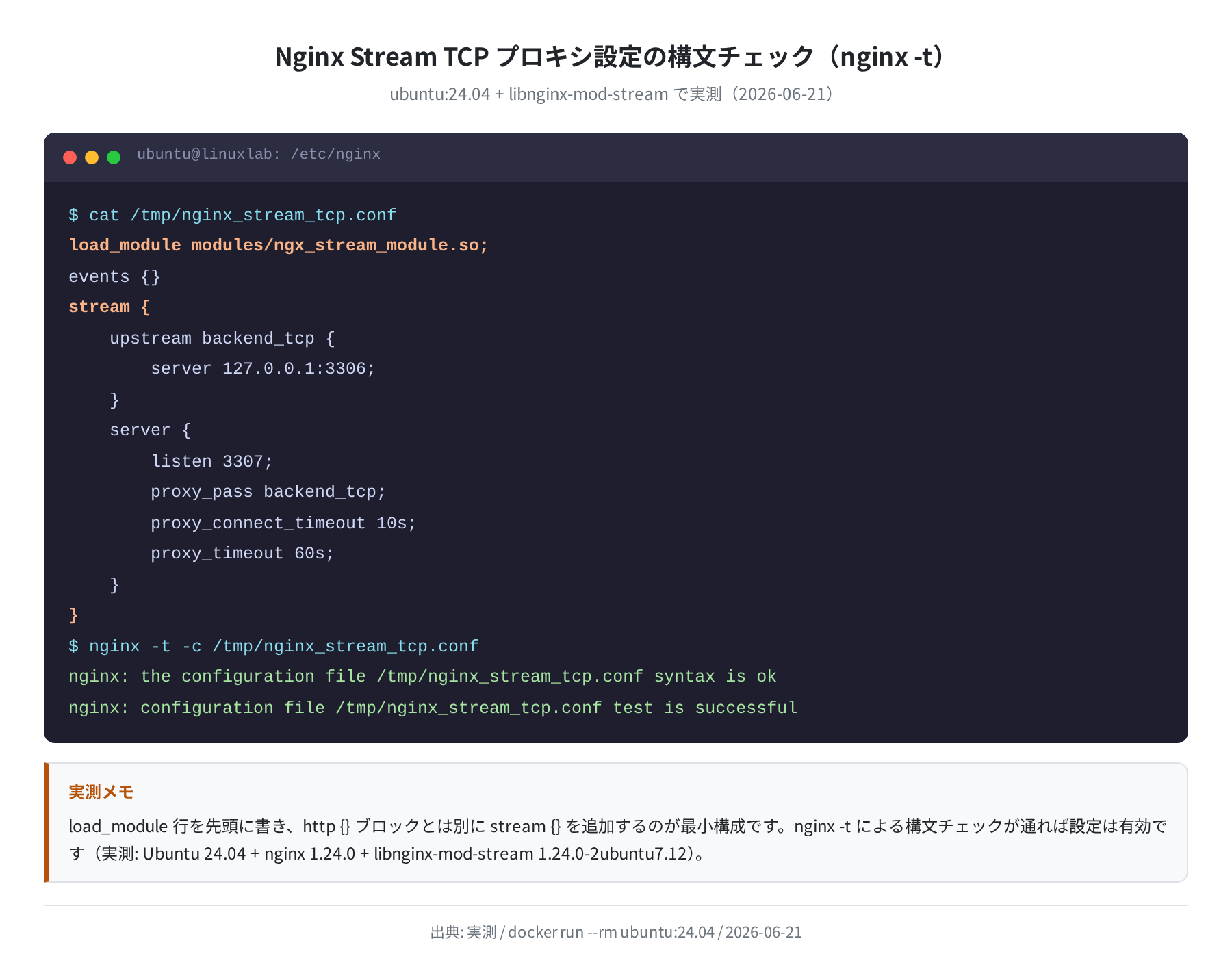Image resolution: width=1232 pixels, height=969 pixels.
Task: Click the orange closing brace of the stream block
Action: (74, 615)
